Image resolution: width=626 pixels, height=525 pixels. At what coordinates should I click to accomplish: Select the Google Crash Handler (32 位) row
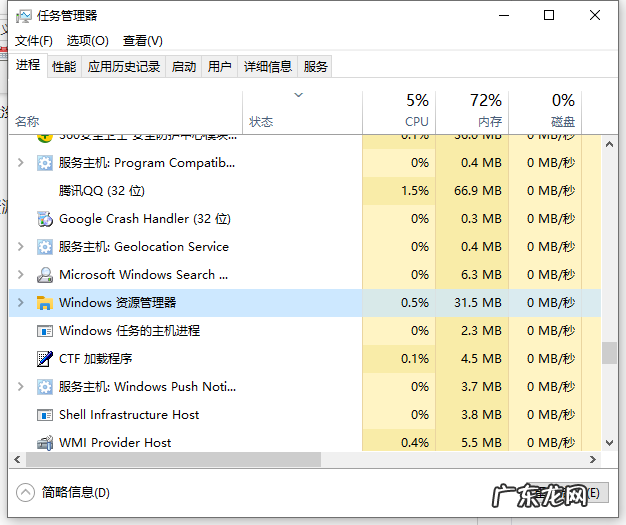coord(305,219)
